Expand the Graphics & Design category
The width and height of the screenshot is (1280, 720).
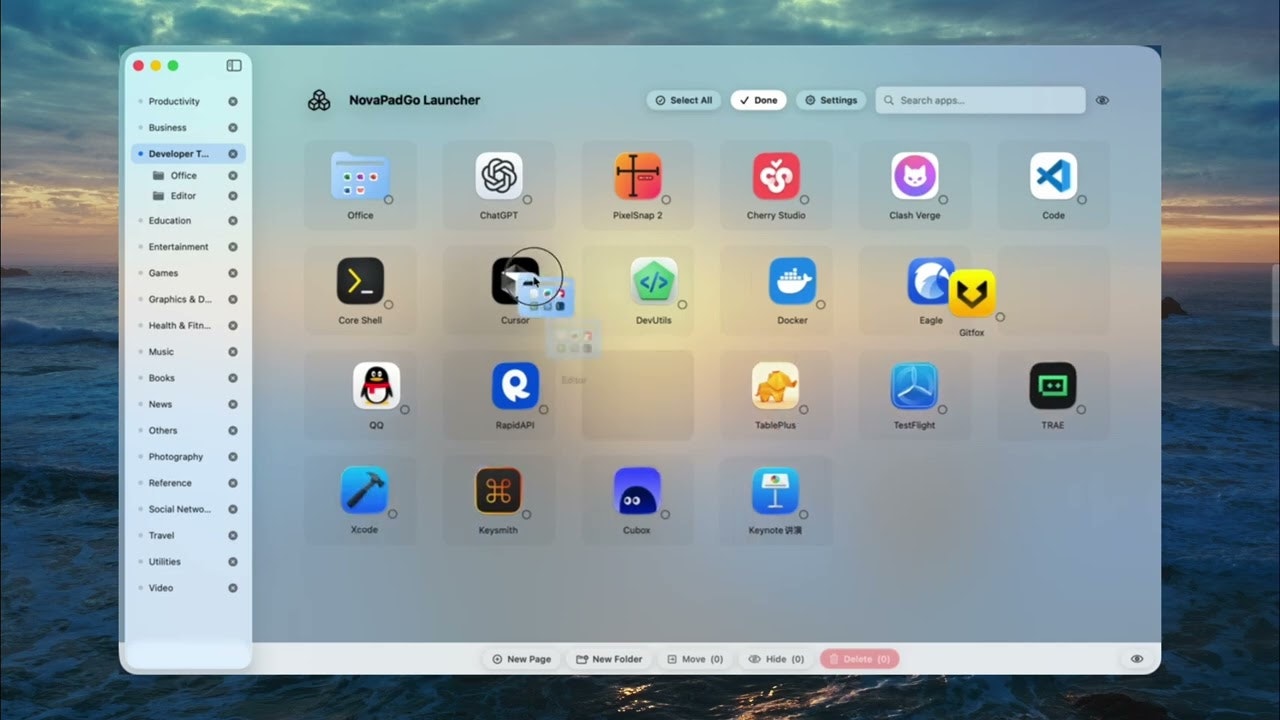coord(182,299)
